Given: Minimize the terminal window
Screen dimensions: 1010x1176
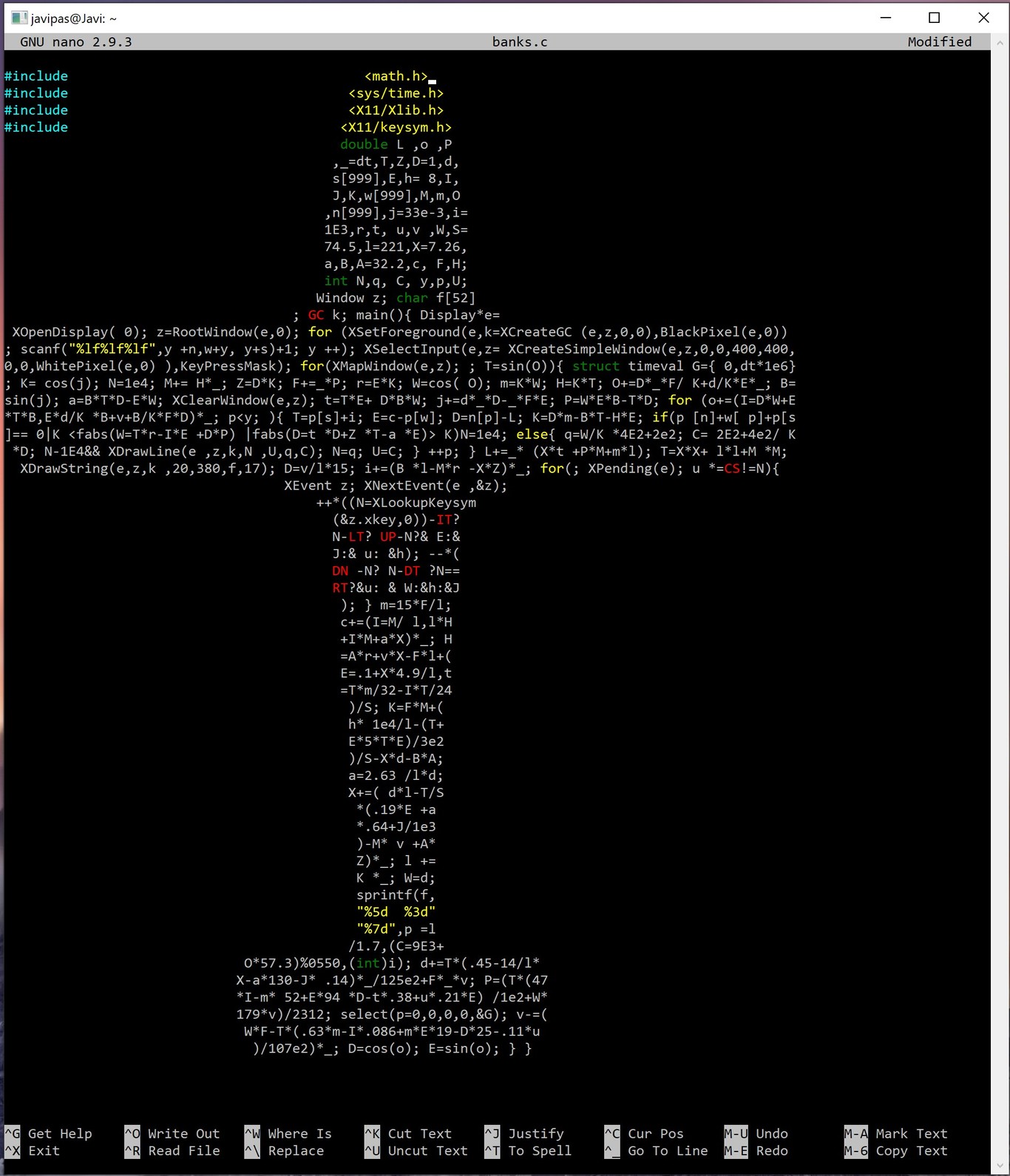Looking at the screenshot, I should coord(886,18).
